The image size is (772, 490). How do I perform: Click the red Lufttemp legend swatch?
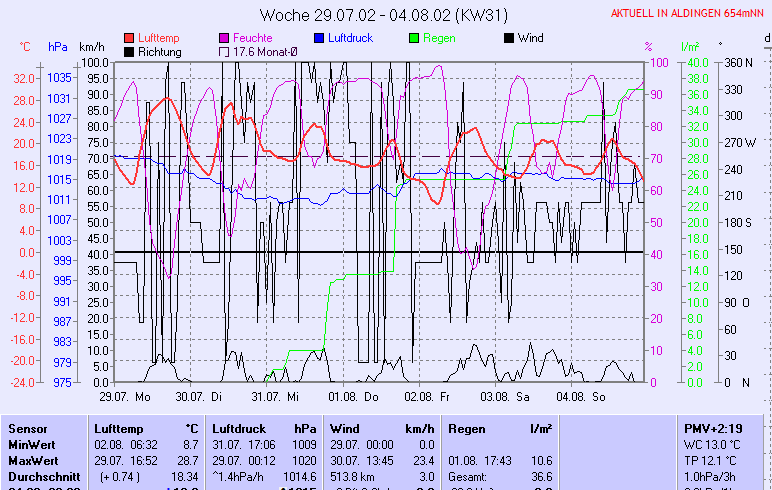(129, 38)
